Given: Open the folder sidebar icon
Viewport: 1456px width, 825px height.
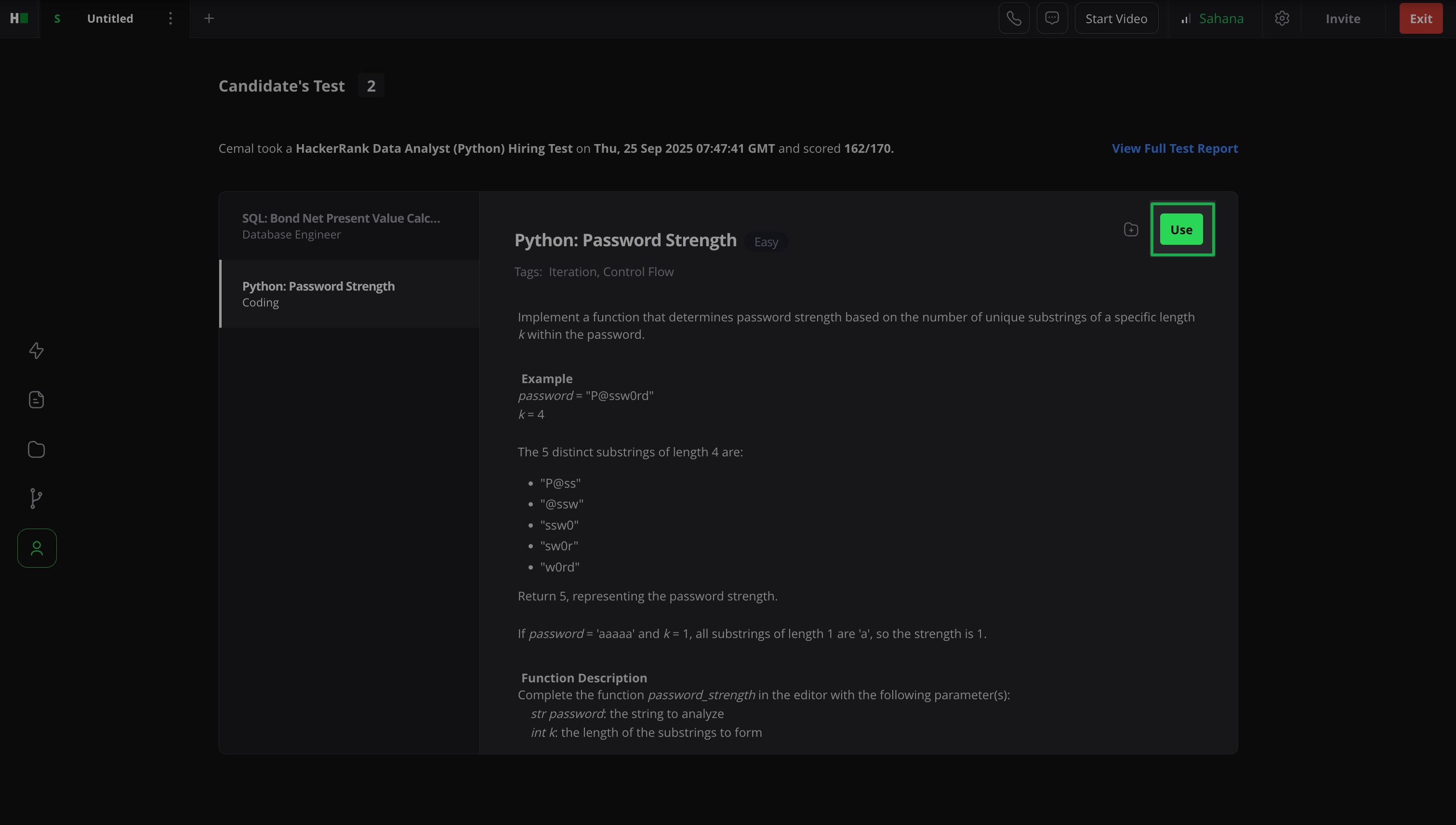Looking at the screenshot, I should coord(36,449).
